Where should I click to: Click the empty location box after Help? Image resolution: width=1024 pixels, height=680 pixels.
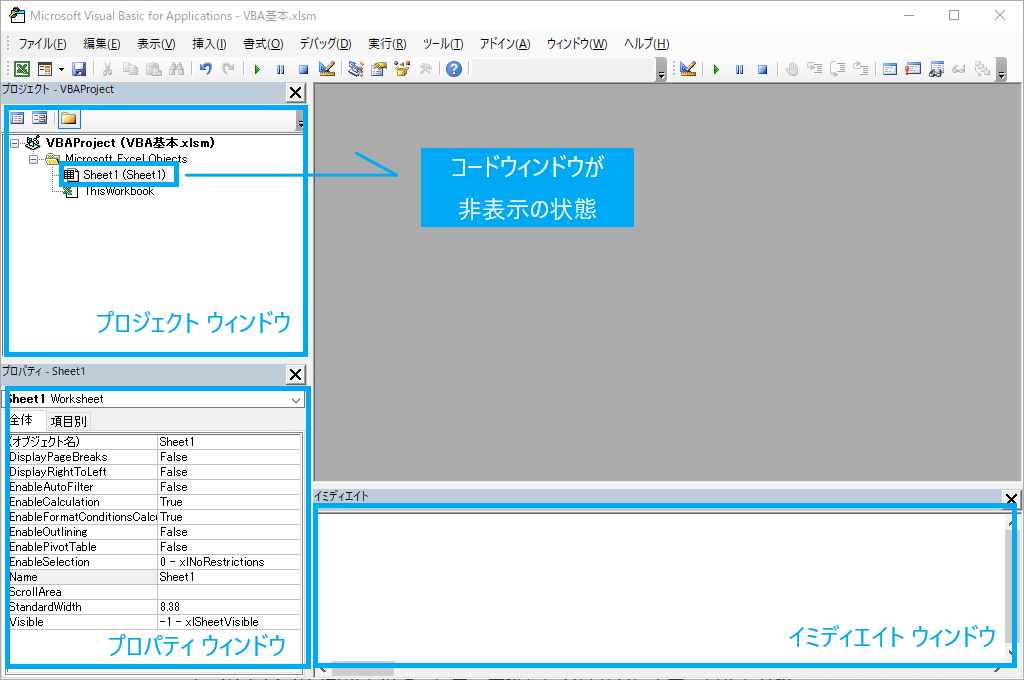(x=563, y=69)
